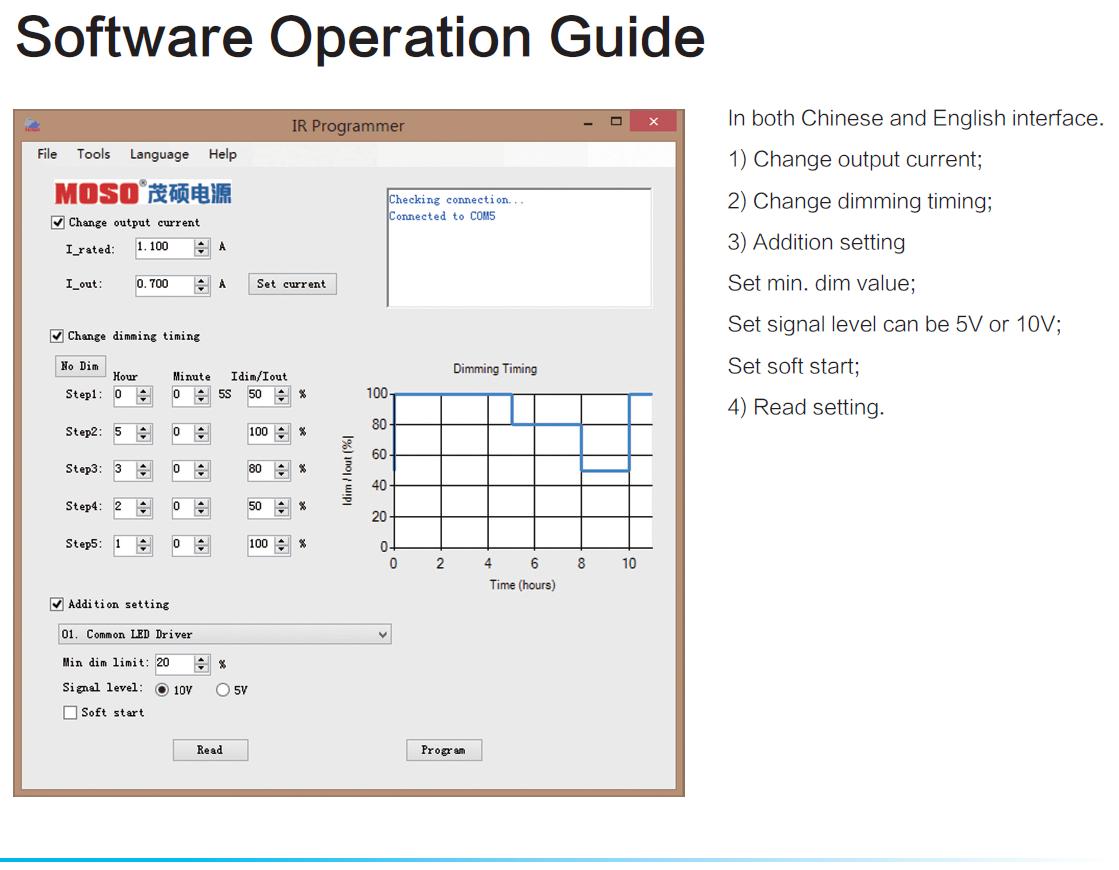
Task: Adjust the Step4 Minute spinner
Action: click(202, 507)
